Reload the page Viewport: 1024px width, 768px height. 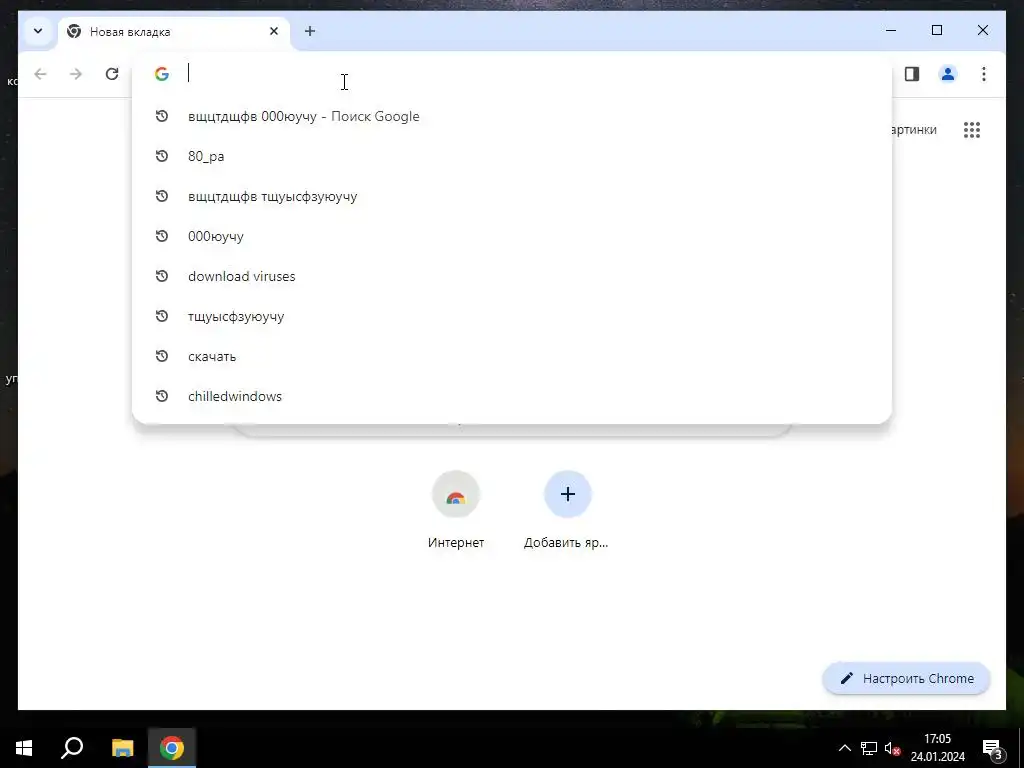point(112,74)
